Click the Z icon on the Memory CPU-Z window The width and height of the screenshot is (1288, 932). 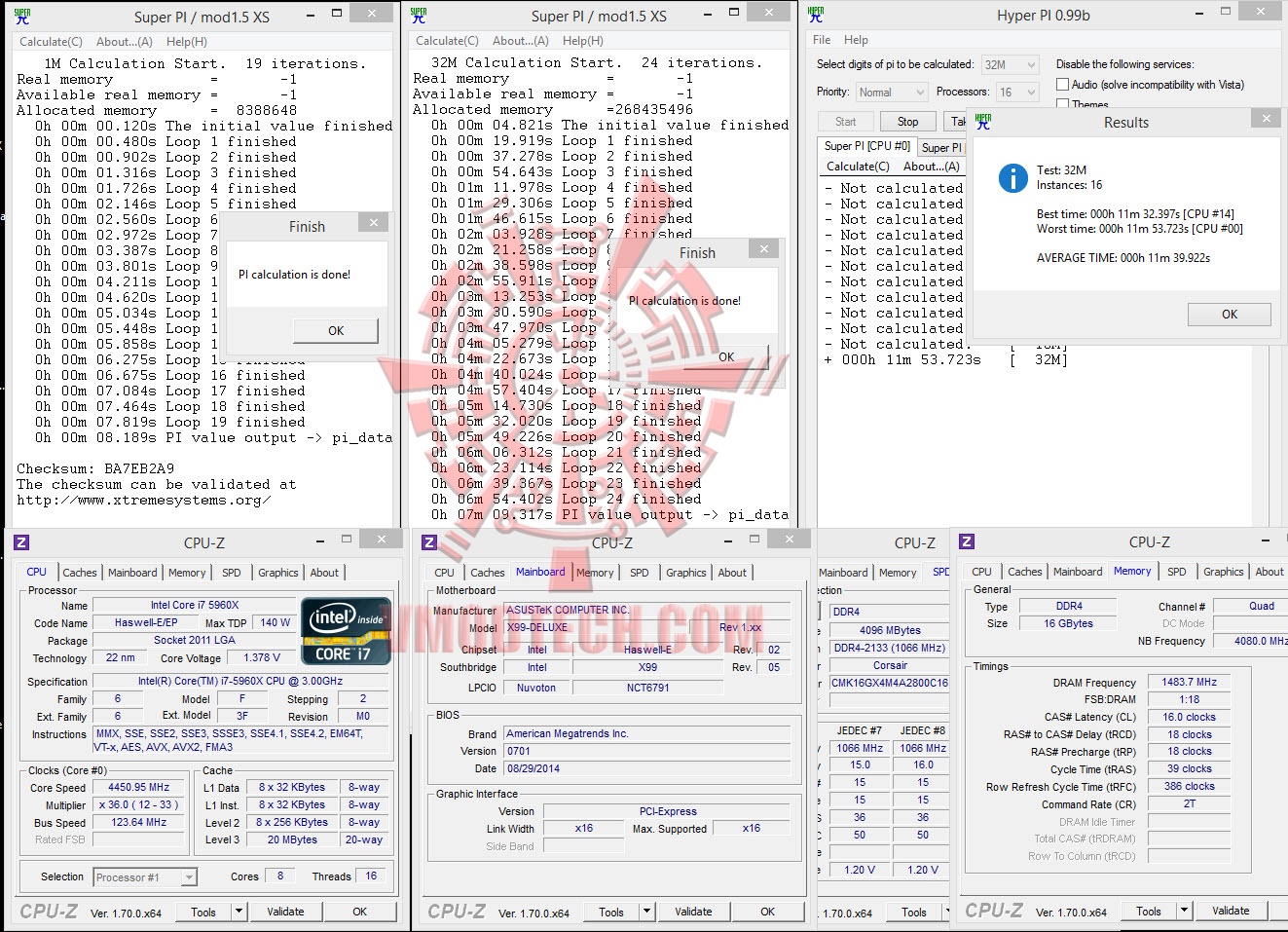(968, 541)
